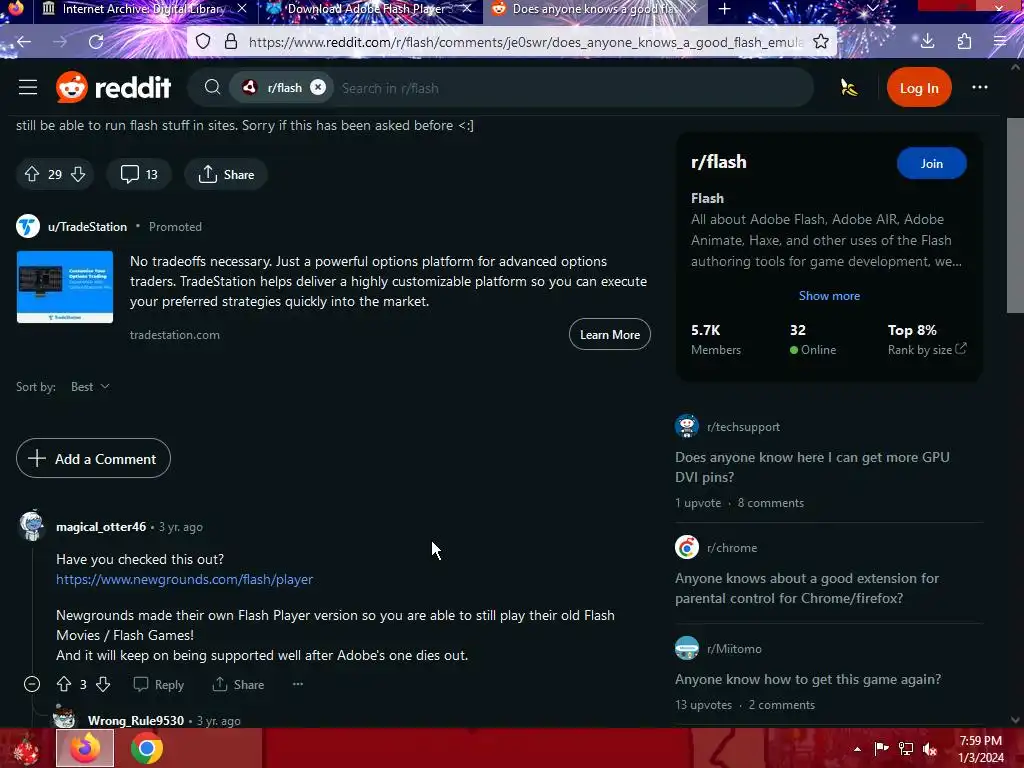
Task: Open the Firefox downloads panel
Action: click(927, 42)
